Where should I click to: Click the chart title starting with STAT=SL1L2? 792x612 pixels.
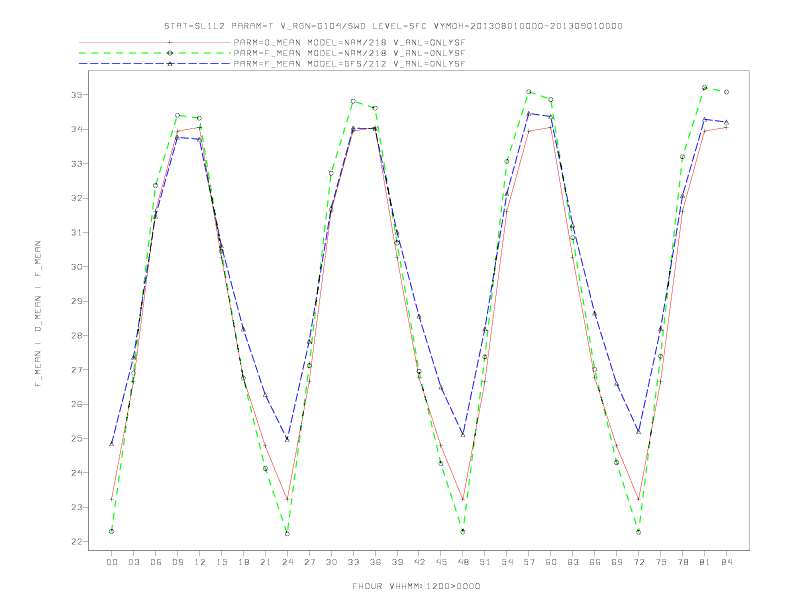tap(393, 26)
